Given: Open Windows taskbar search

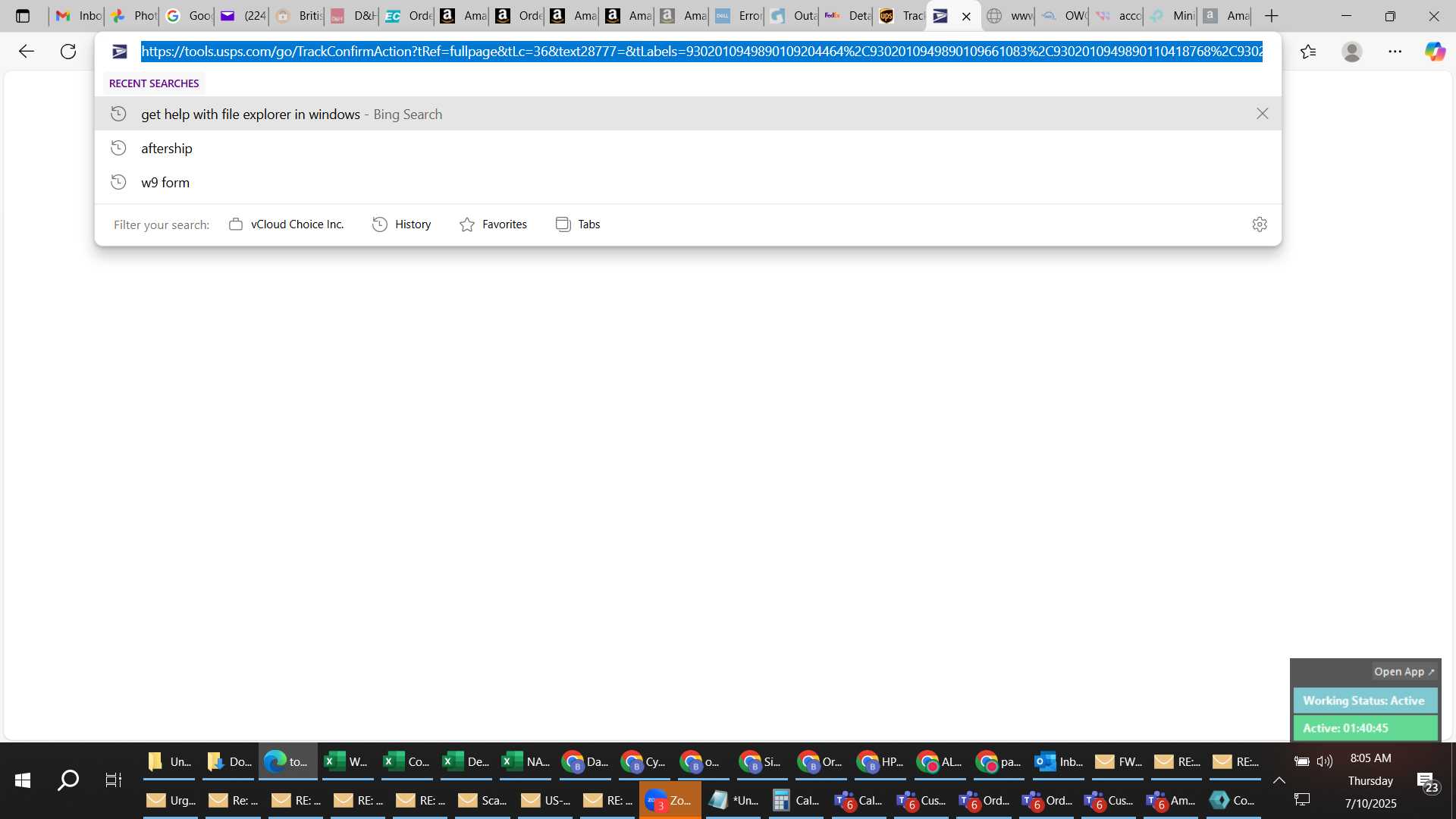Looking at the screenshot, I should pyautogui.click(x=68, y=780).
